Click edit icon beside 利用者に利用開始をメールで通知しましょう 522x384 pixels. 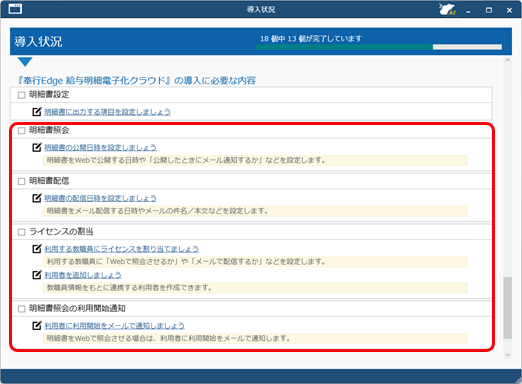(x=37, y=326)
